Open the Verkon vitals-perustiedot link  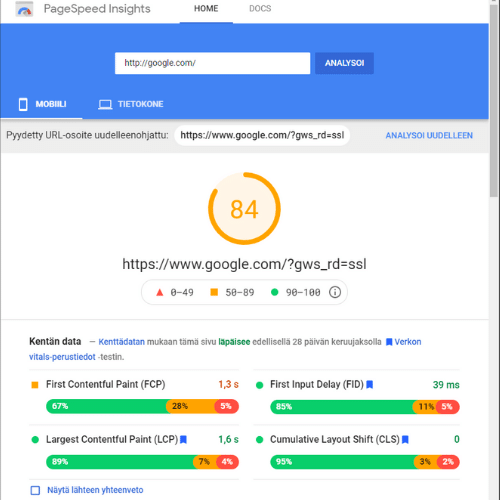225,349
